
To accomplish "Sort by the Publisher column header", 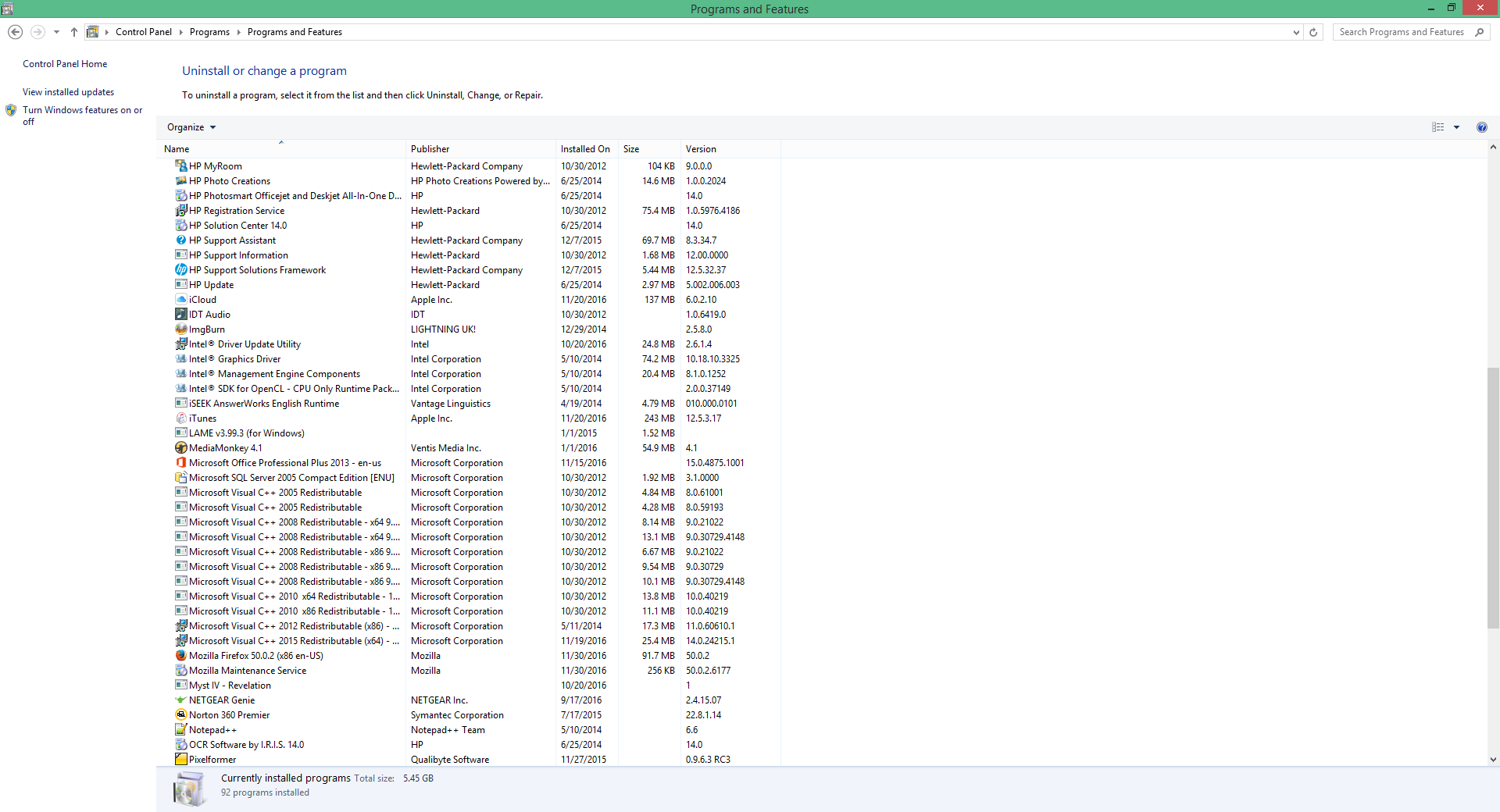I will click(481, 148).
